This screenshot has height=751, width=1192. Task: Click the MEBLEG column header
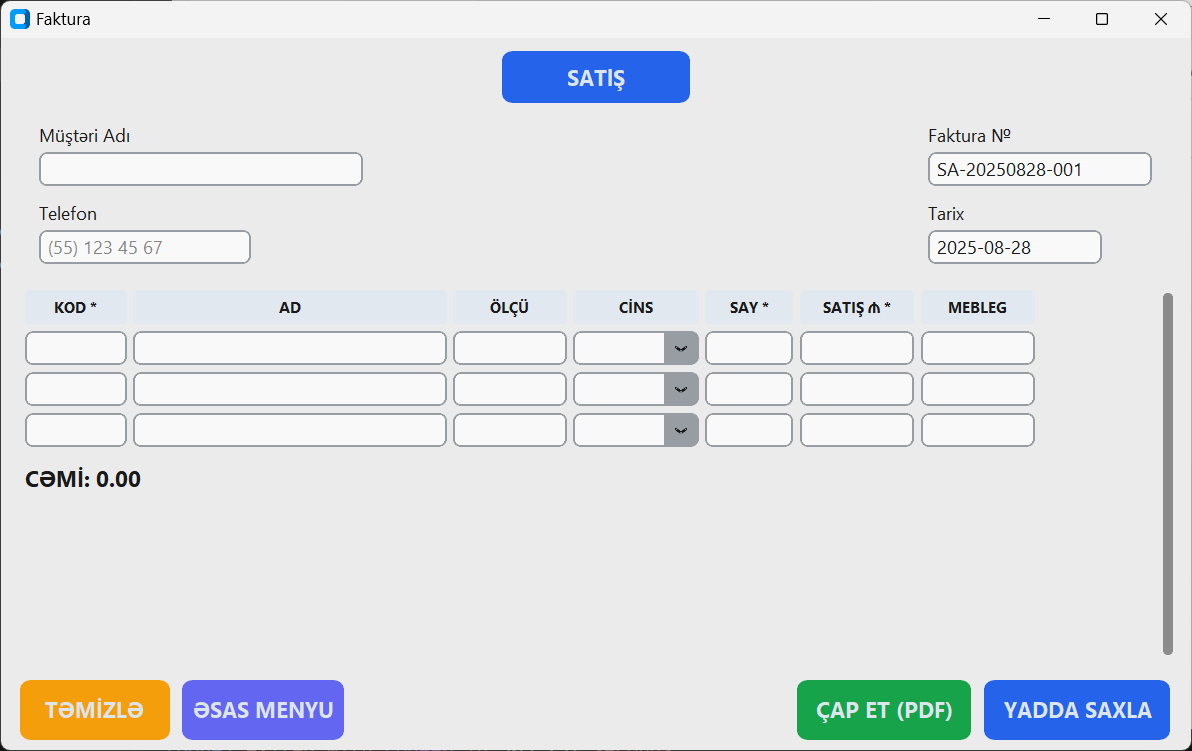click(978, 307)
